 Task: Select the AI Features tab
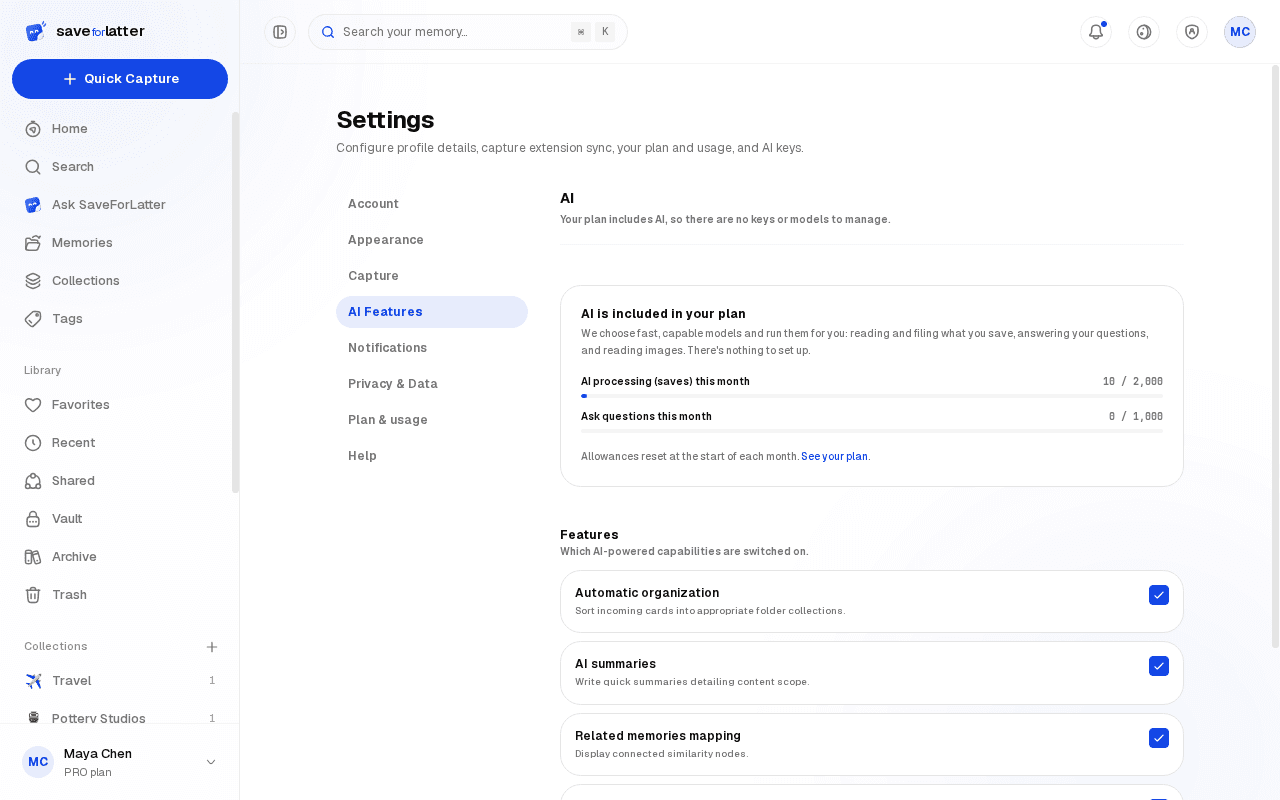point(432,312)
